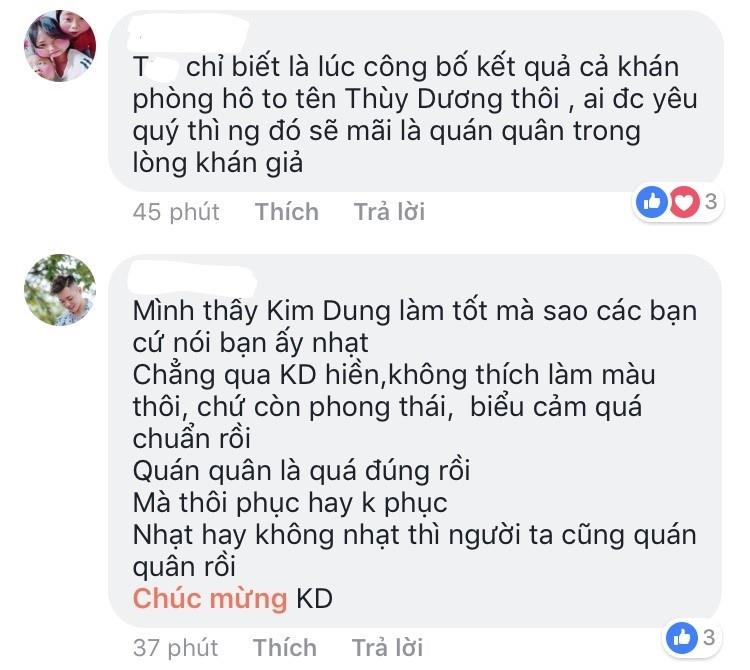Click Trả lời under the 45 phút comment
This screenshot has width=750, height=670.
pos(389,211)
